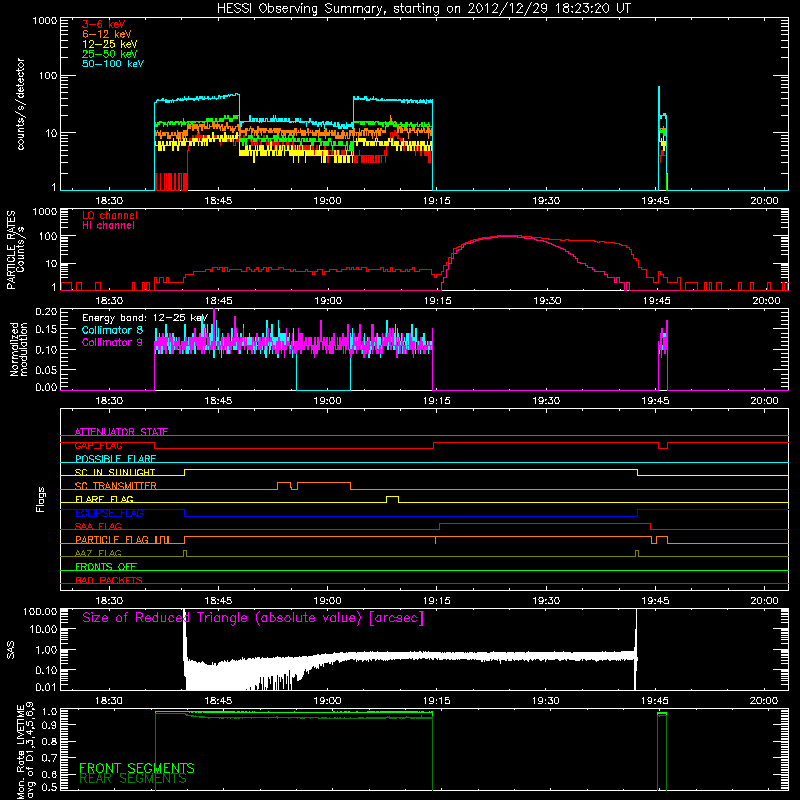This screenshot has width=800, height=800.
Task: Select the red 3-6 keV legend label
Action: point(104,24)
